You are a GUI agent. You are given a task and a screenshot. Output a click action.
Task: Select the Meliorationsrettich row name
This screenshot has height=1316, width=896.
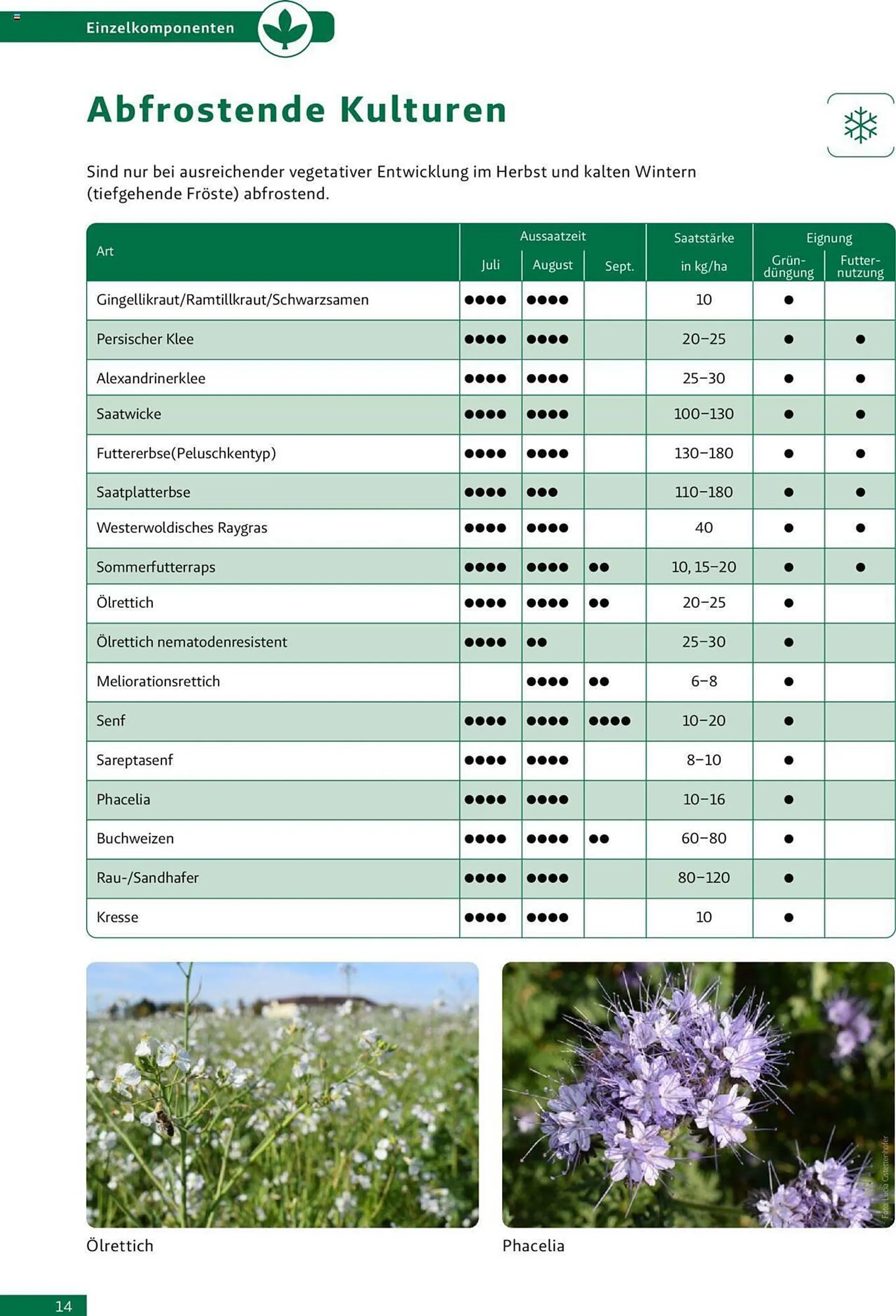158,681
